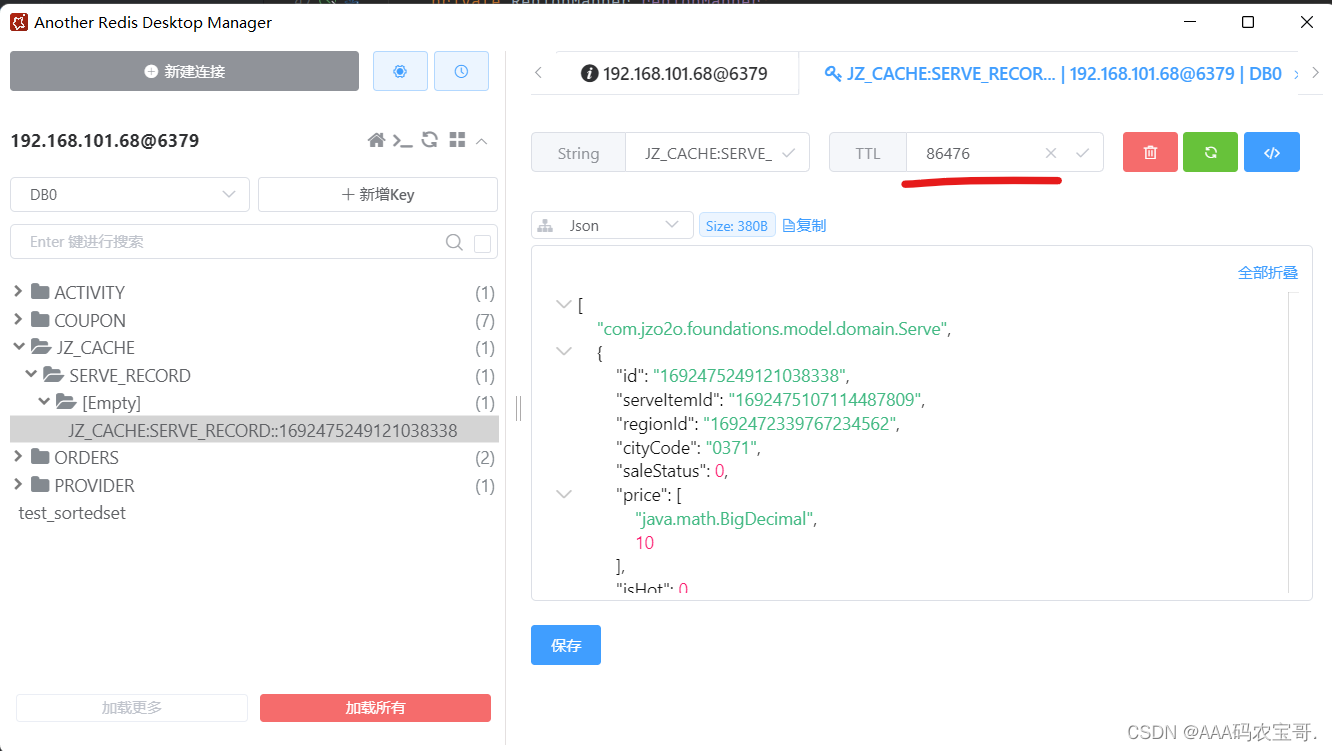
Task: Collapse the price array JSON arrow
Action: click(x=564, y=495)
